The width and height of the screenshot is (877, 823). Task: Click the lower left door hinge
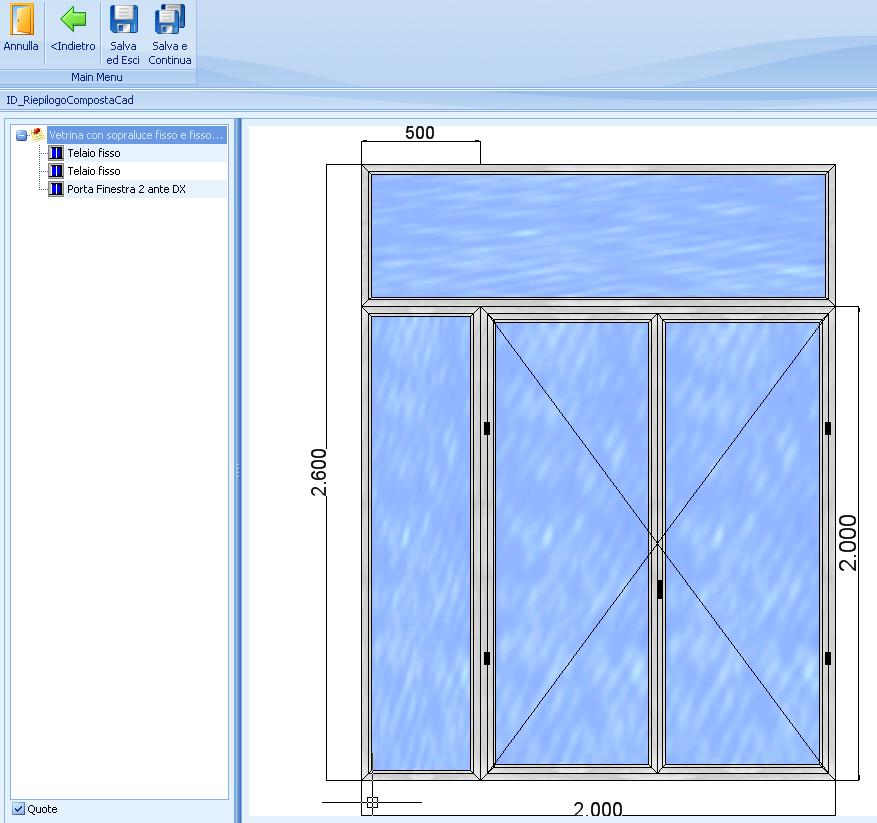click(x=487, y=659)
